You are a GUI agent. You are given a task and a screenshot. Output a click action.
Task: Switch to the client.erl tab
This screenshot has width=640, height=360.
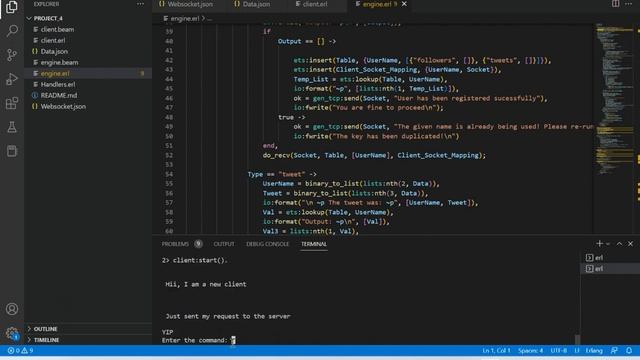click(x=311, y=4)
